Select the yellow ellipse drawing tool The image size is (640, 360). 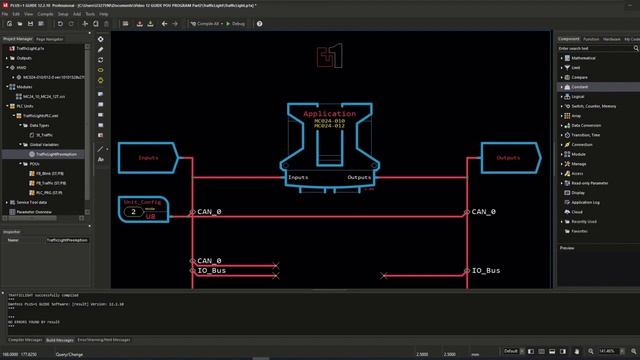(100, 70)
